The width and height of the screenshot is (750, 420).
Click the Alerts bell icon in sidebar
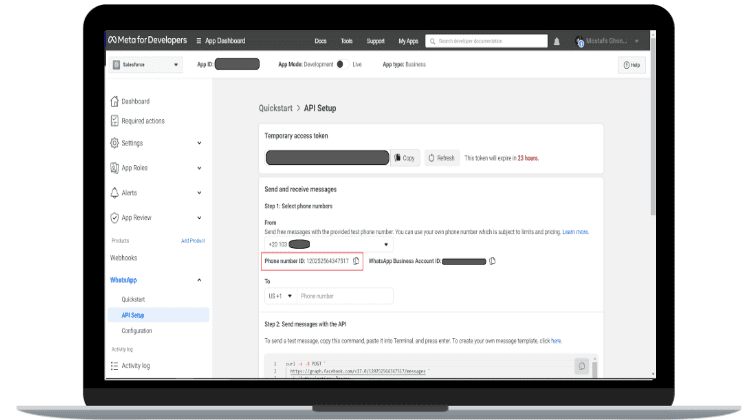pos(114,193)
